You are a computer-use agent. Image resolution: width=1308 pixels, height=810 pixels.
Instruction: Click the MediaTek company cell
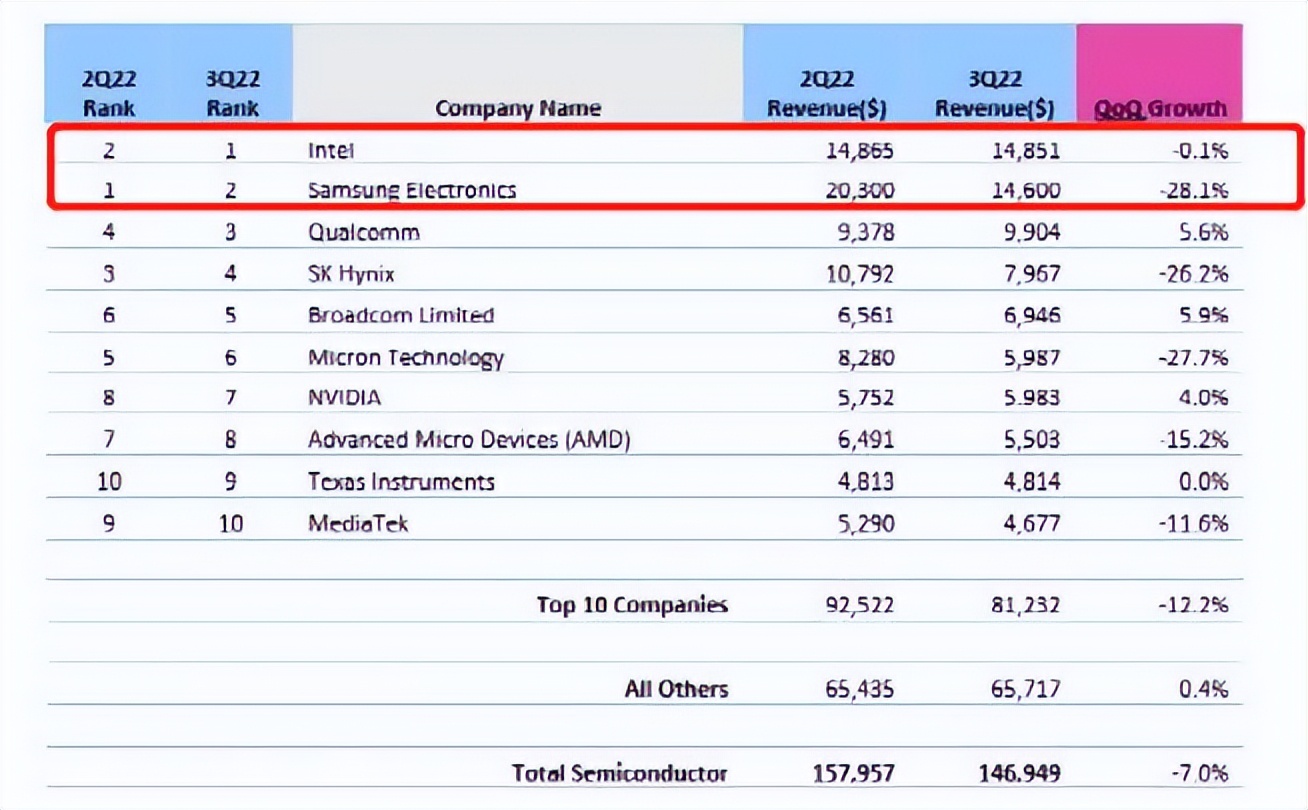(358, 523)
